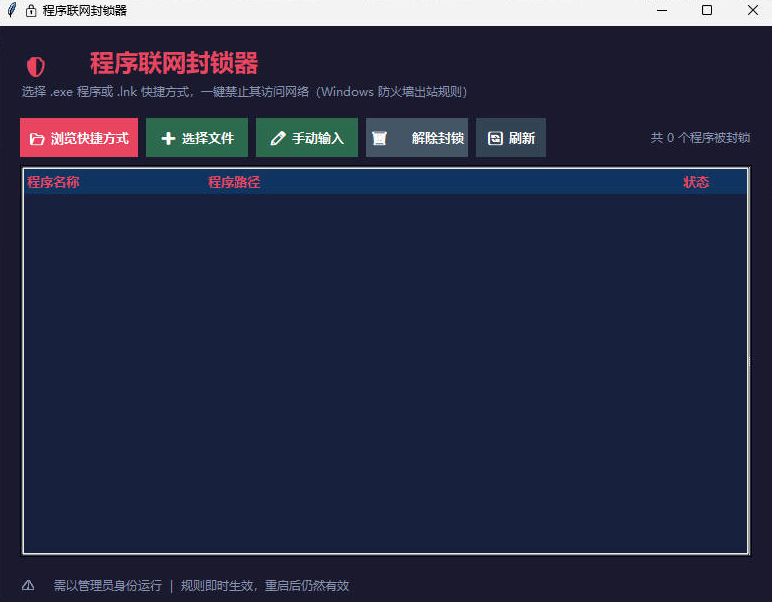
Task: Click the pencil icon on 手动输入
Action: 278,139
